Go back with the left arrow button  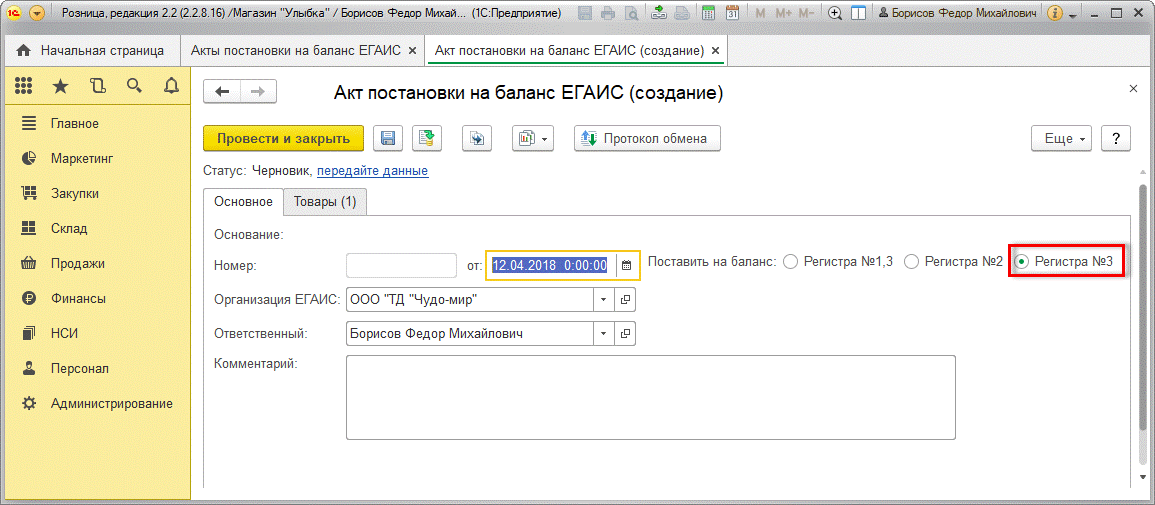222,91
